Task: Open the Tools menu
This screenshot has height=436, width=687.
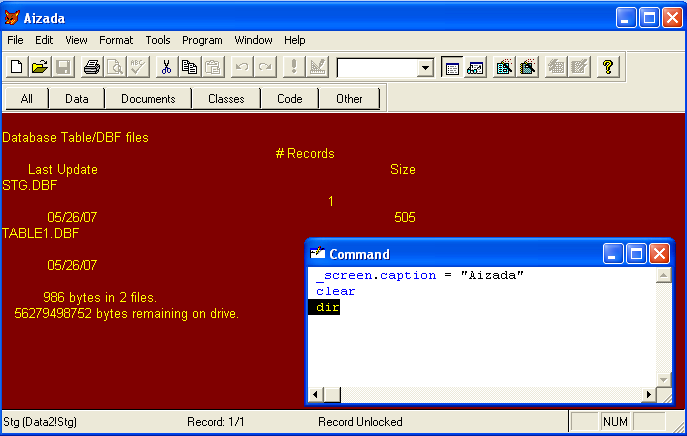Action: pos(158,40)
